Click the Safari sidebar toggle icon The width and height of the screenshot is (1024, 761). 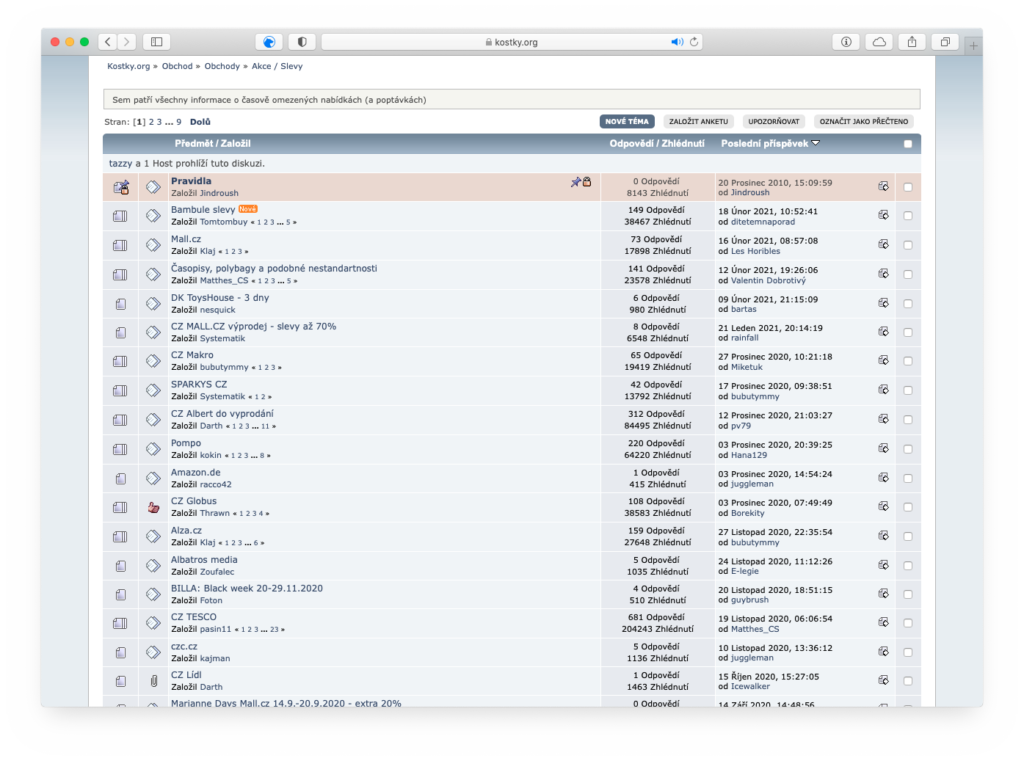pos(157,42)
